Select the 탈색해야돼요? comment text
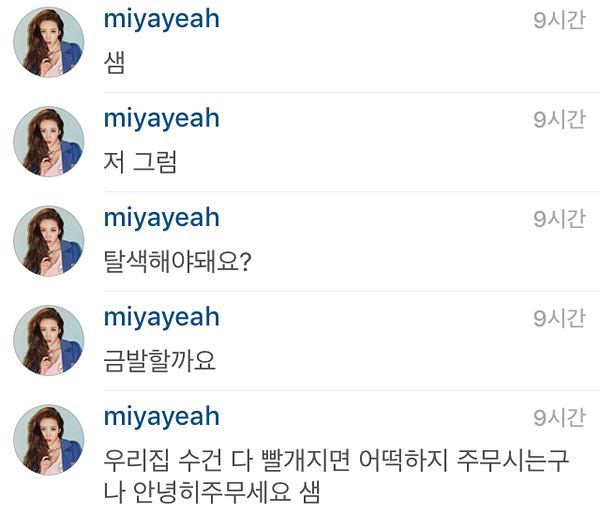Image resolution: width=600 pixels, height=514 pixels. pyautogui.click(x=178, y=261)
